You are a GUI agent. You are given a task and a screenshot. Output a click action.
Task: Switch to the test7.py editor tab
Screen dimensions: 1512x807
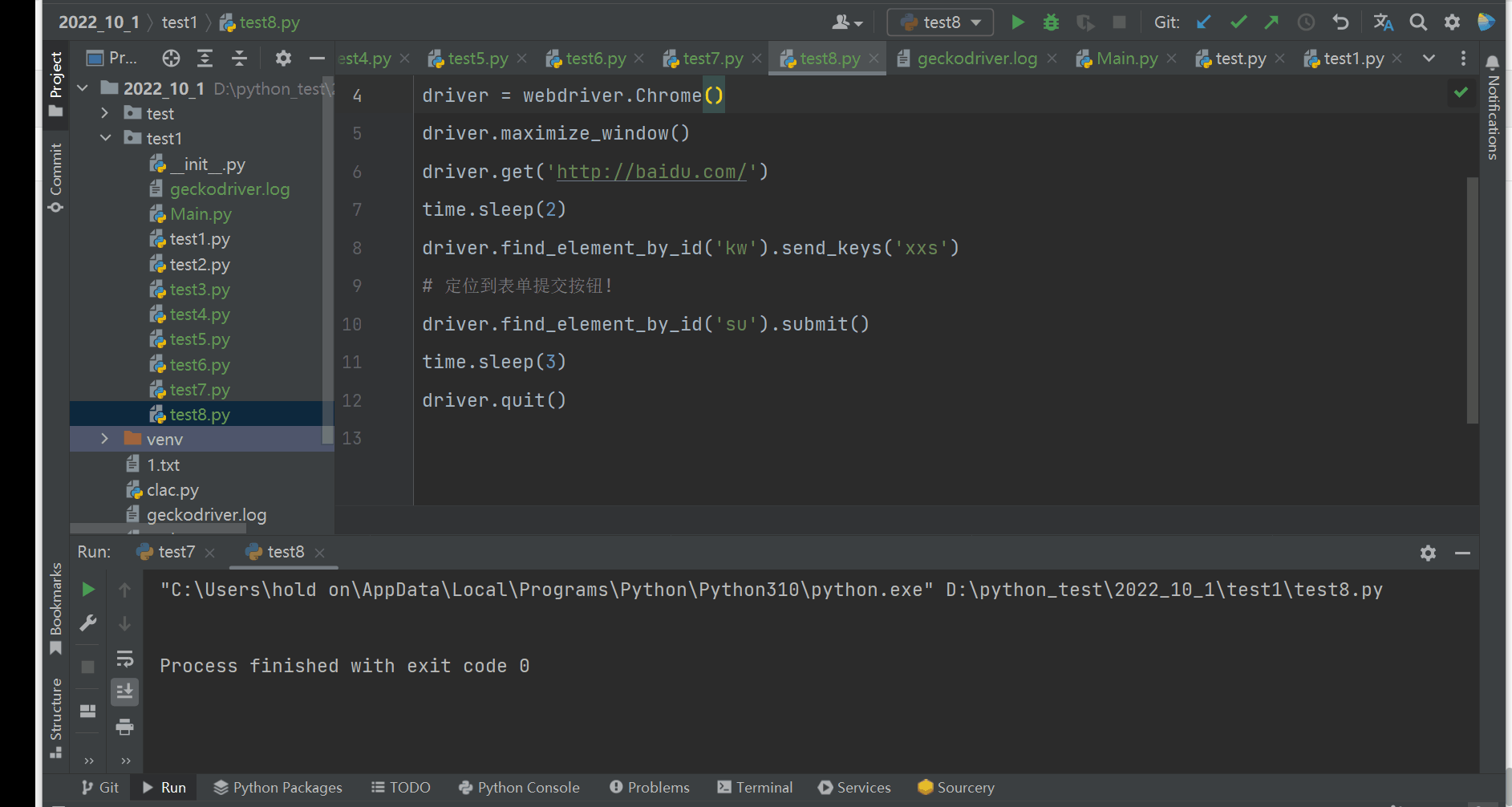(x=712, y=58)
